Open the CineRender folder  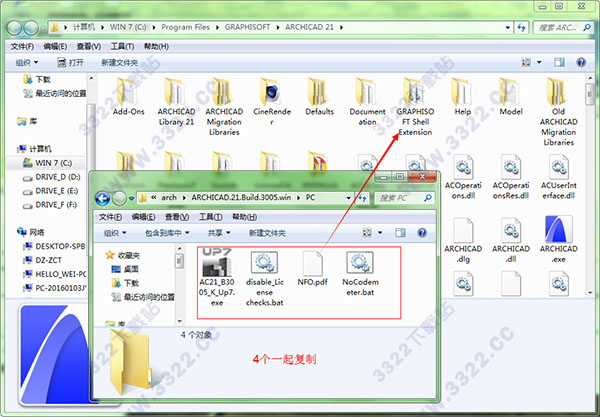tap(272, 102)
